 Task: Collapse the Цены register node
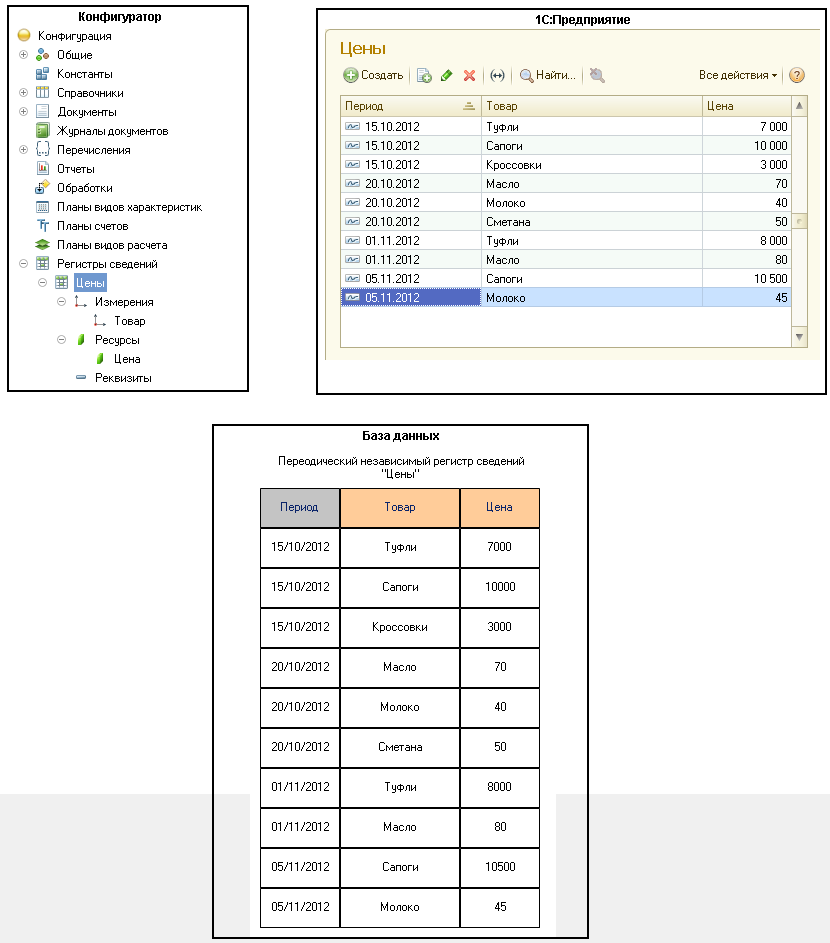coord(43,283)
